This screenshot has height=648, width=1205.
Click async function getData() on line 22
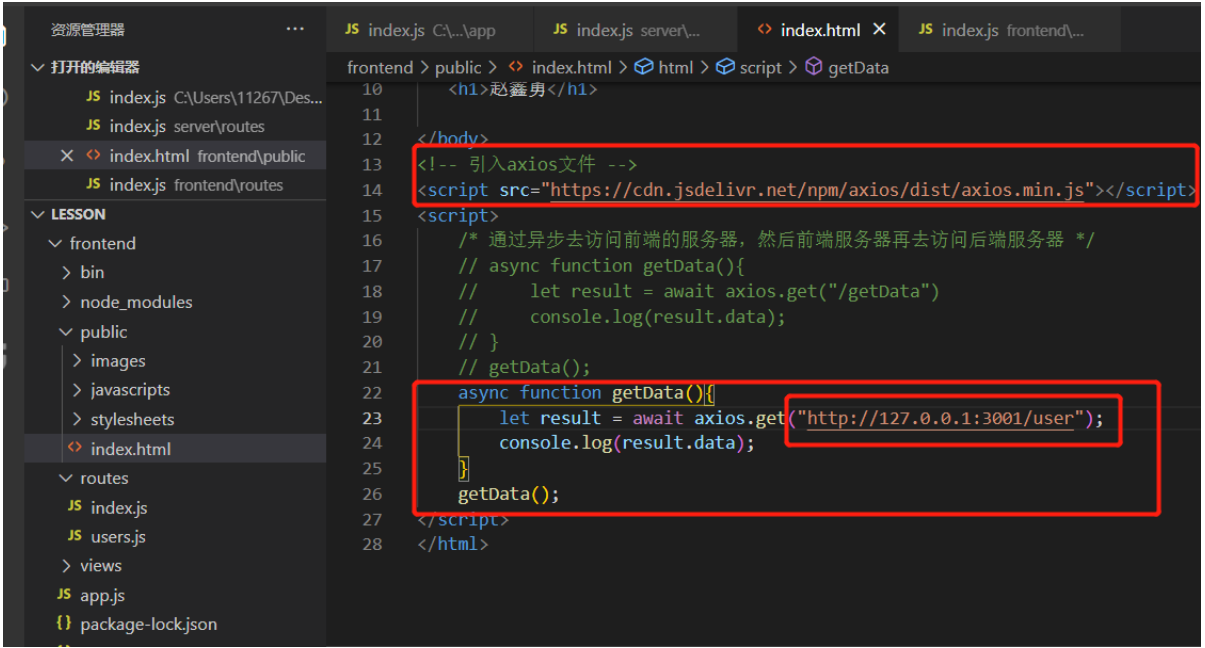587,392
